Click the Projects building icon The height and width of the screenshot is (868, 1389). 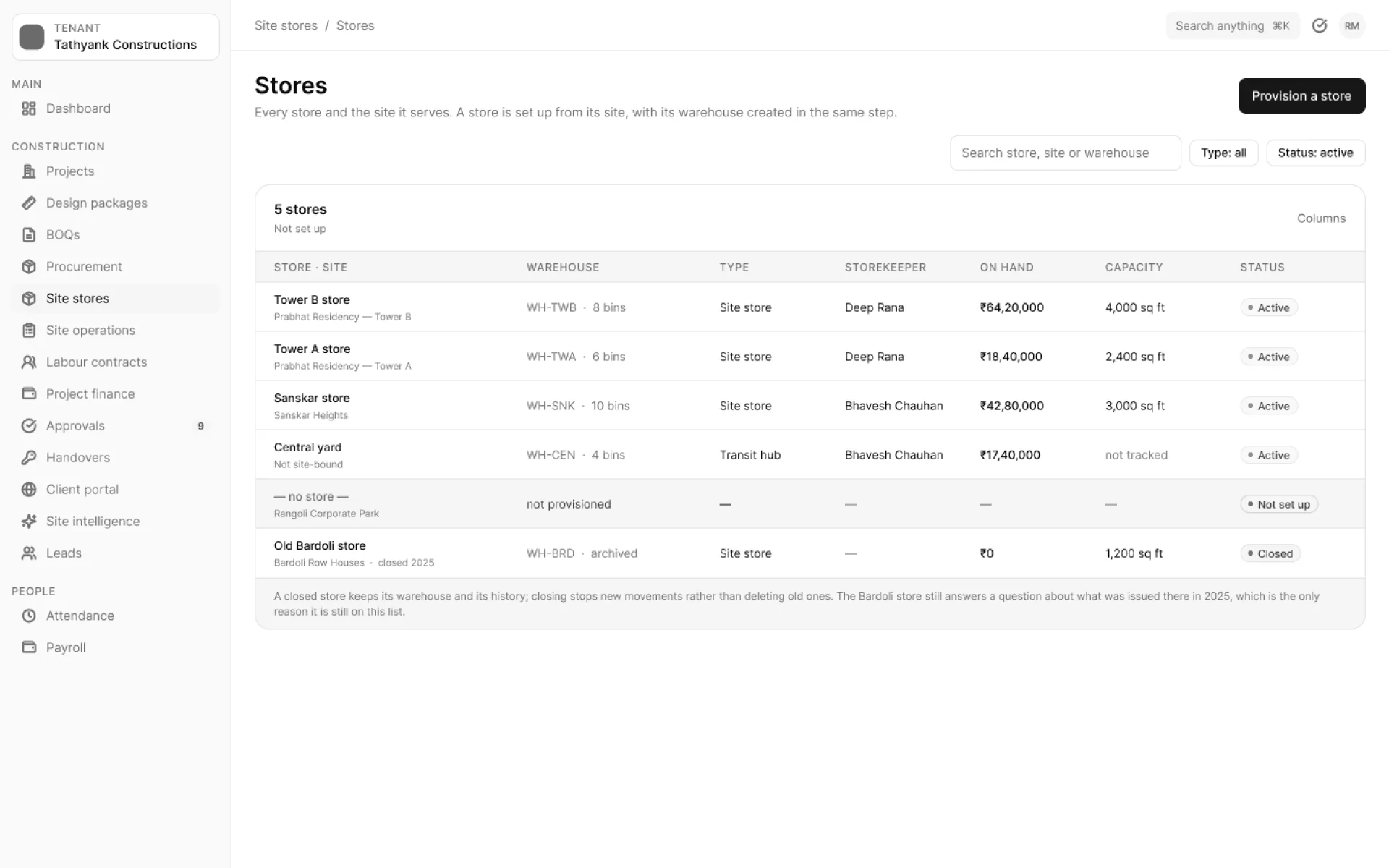[29, 171]
